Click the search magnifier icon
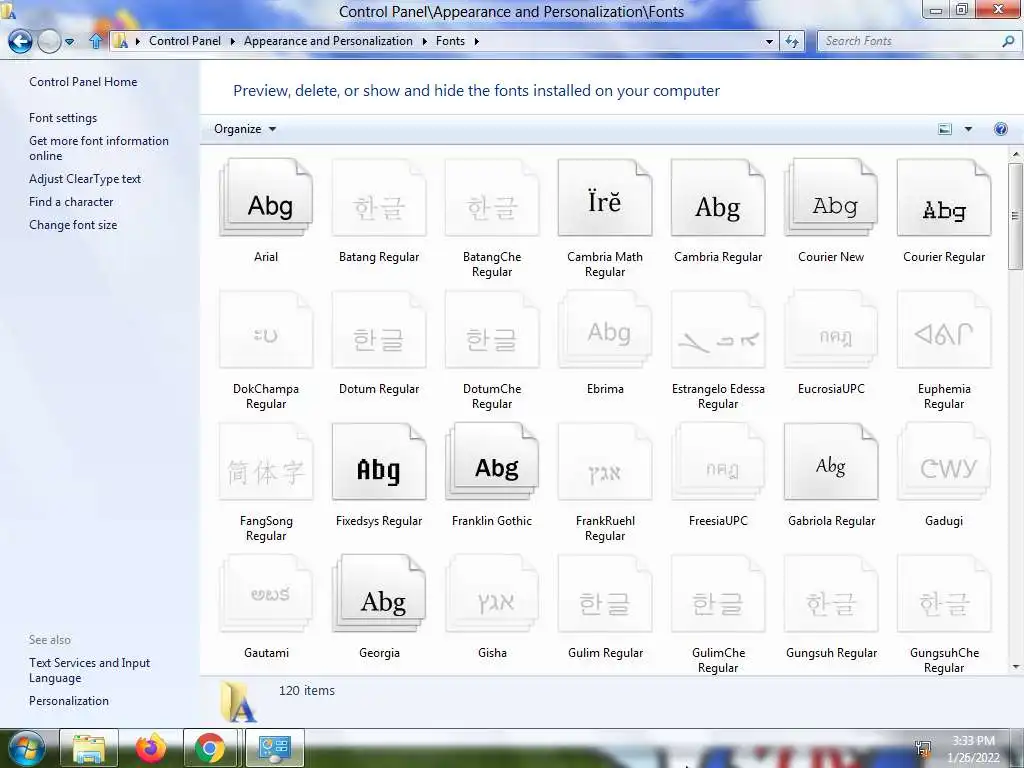 (x=1008, y=41)
